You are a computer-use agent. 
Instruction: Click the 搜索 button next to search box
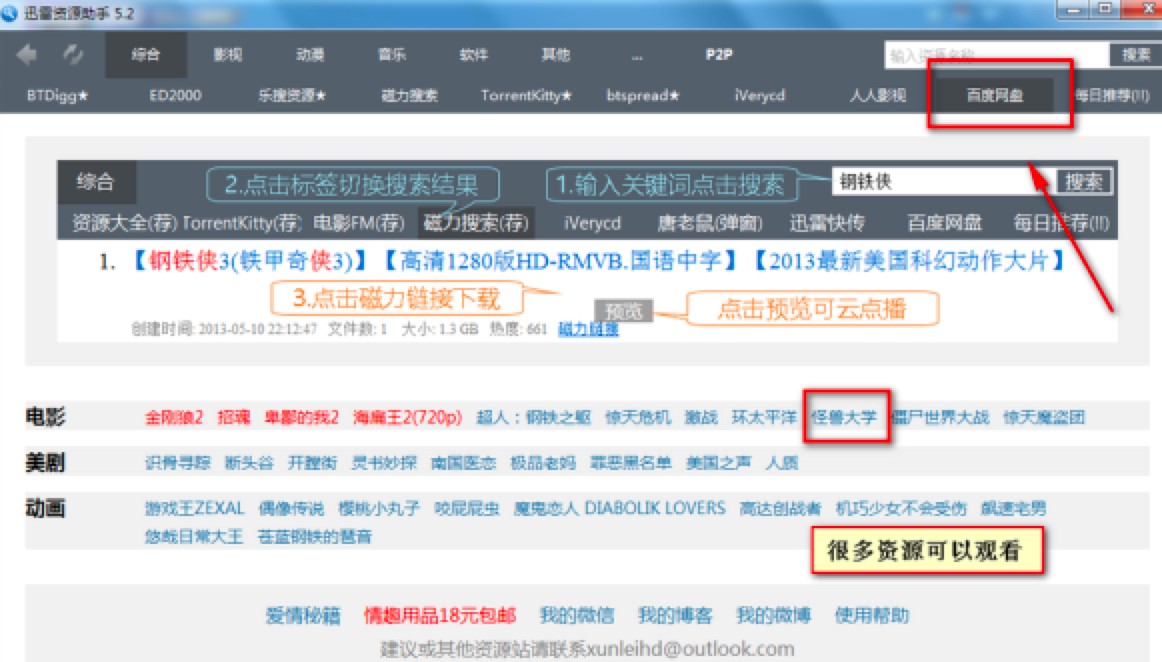[x=1085, y=181]
